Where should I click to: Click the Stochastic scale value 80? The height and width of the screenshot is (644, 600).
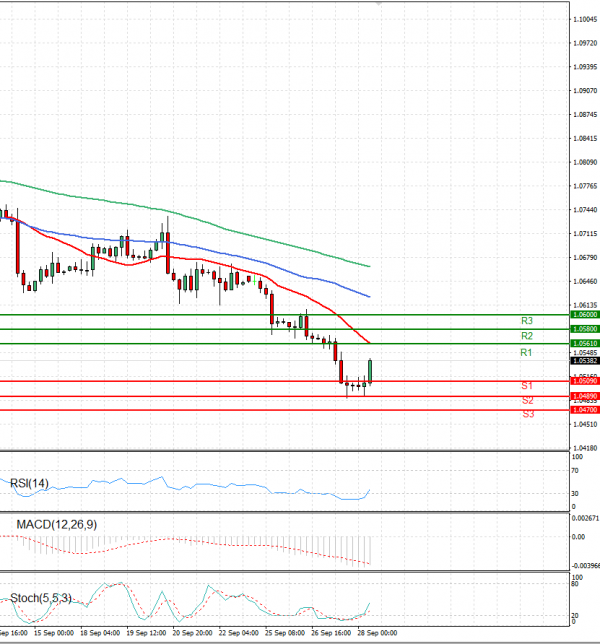tap(575, 584)
